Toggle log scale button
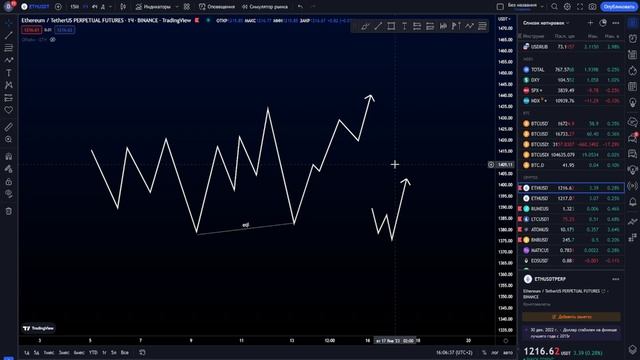The image size is (640, 360). pos(495,352)
